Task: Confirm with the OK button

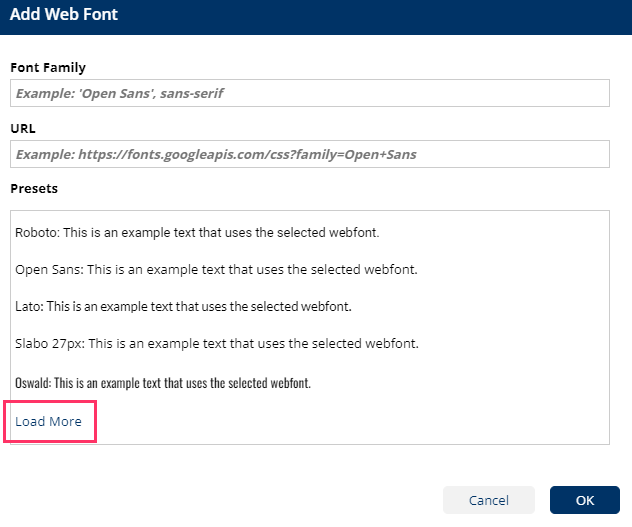Action: (584, 500)
